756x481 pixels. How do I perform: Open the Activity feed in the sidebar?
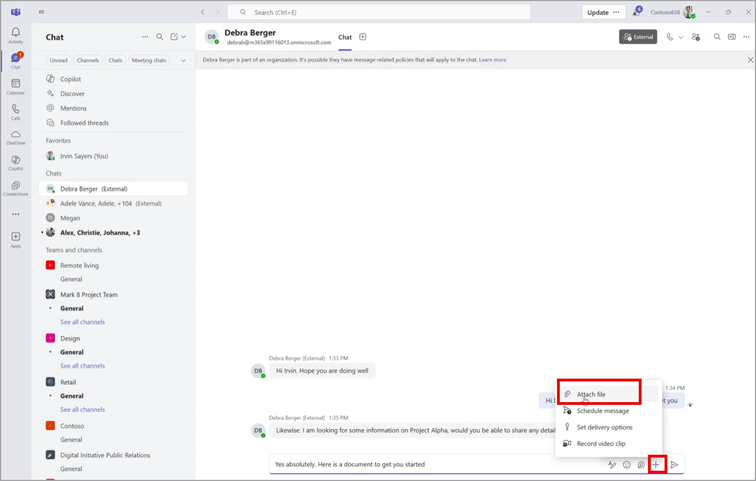click(15, 35)
